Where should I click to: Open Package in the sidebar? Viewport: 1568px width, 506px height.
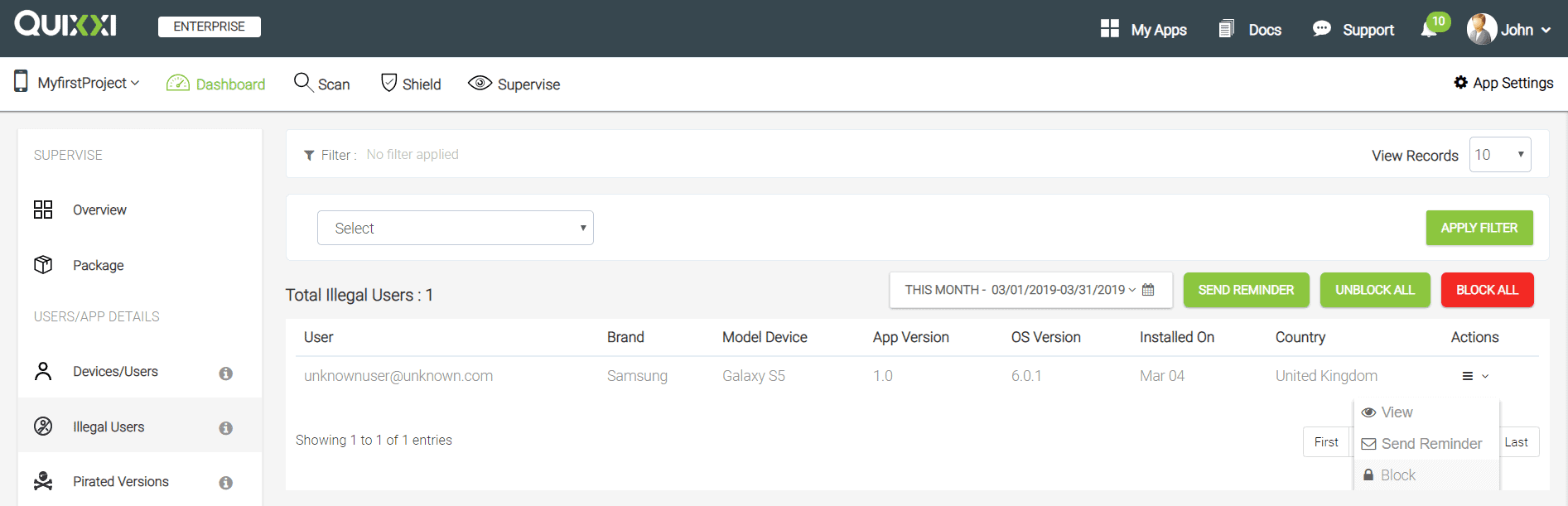tap(99, 265)
